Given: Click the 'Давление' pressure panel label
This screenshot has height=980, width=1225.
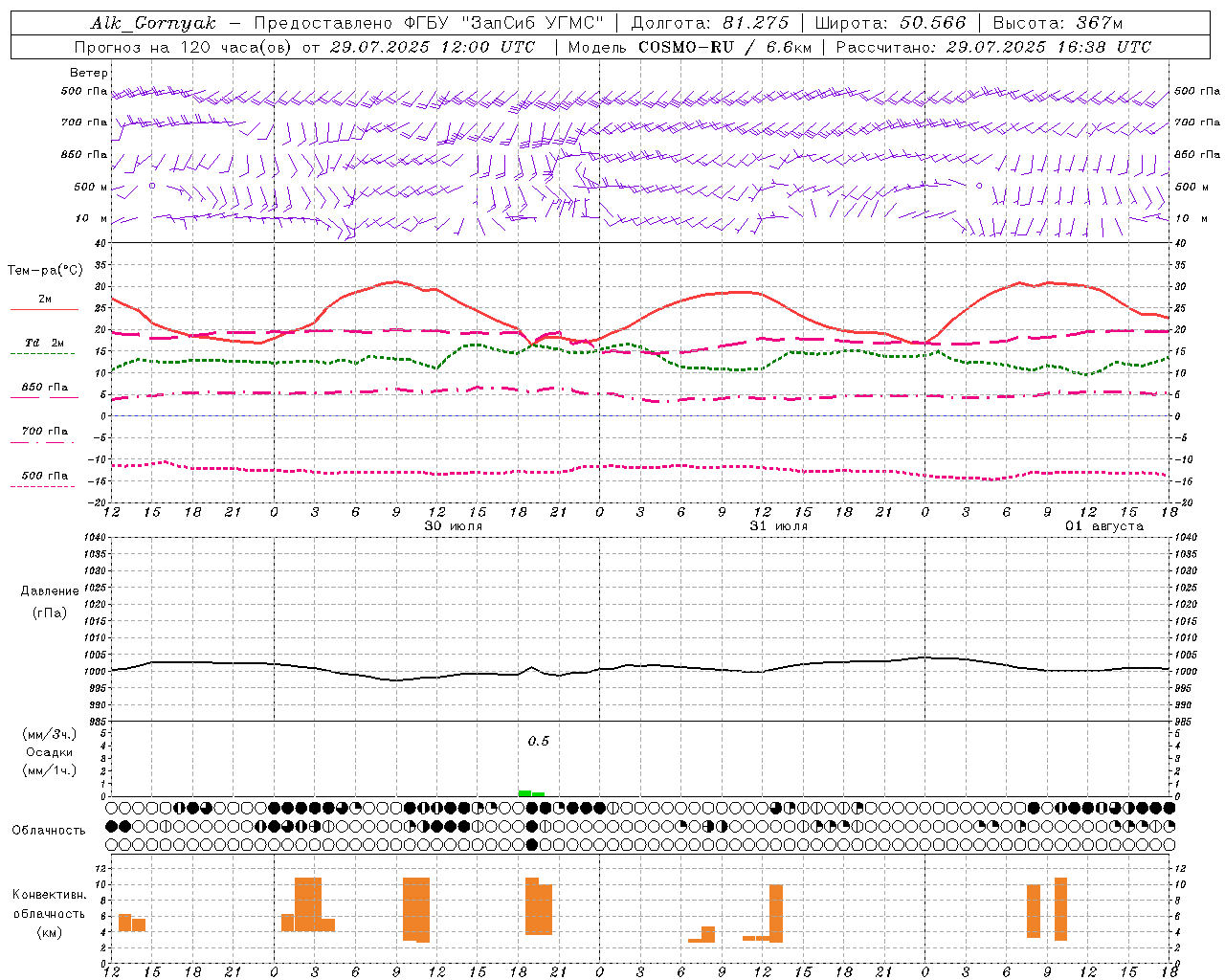Looking at the screenshot, I should 50,591.
